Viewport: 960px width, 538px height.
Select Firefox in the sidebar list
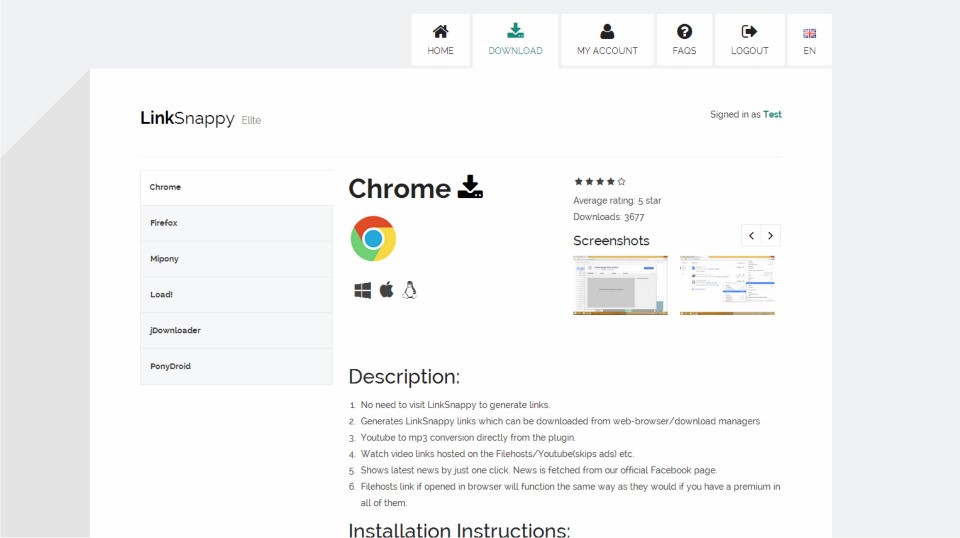[x=236, y=223]
